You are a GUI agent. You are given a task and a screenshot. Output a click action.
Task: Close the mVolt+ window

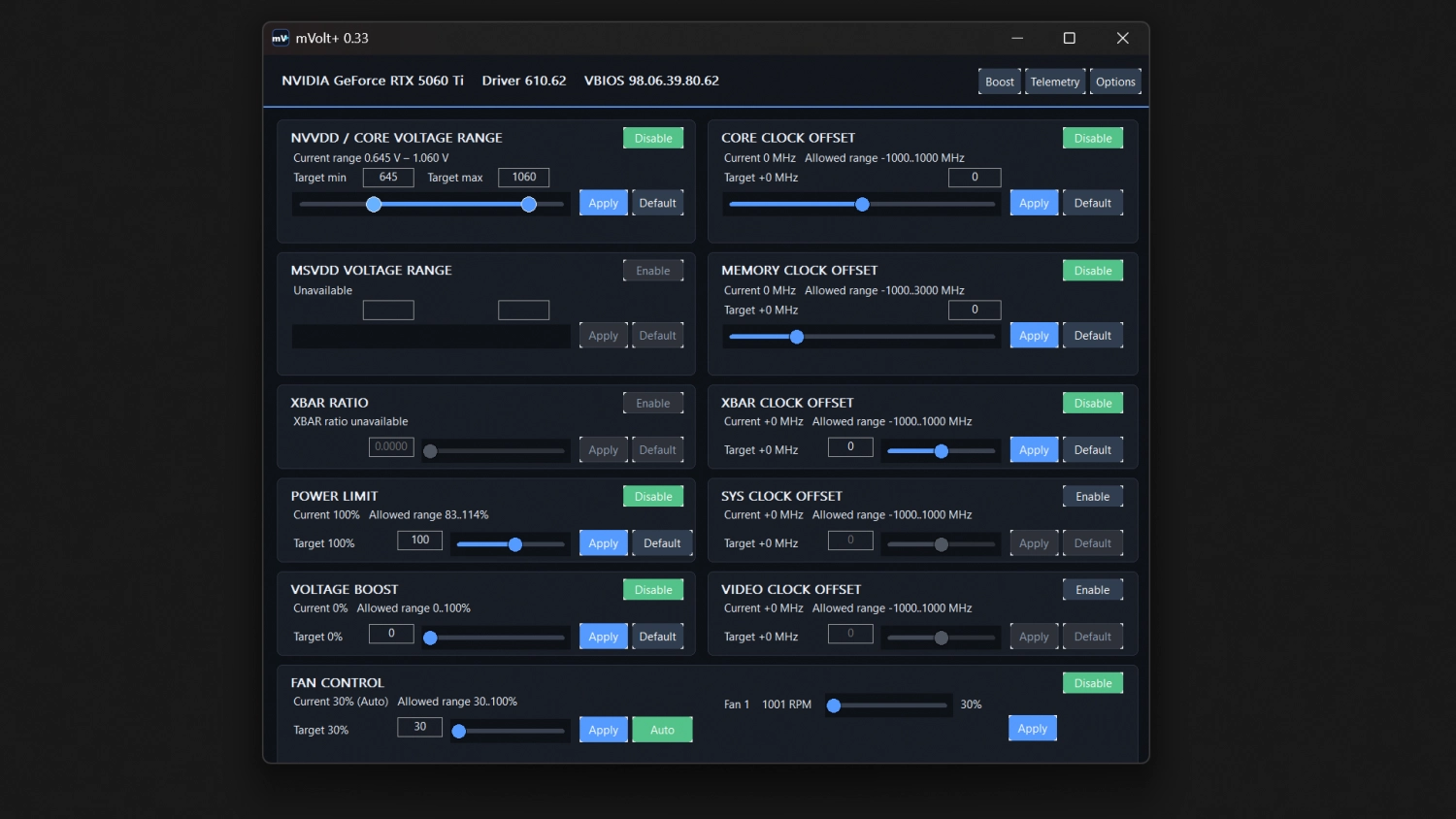(1123, 38)
